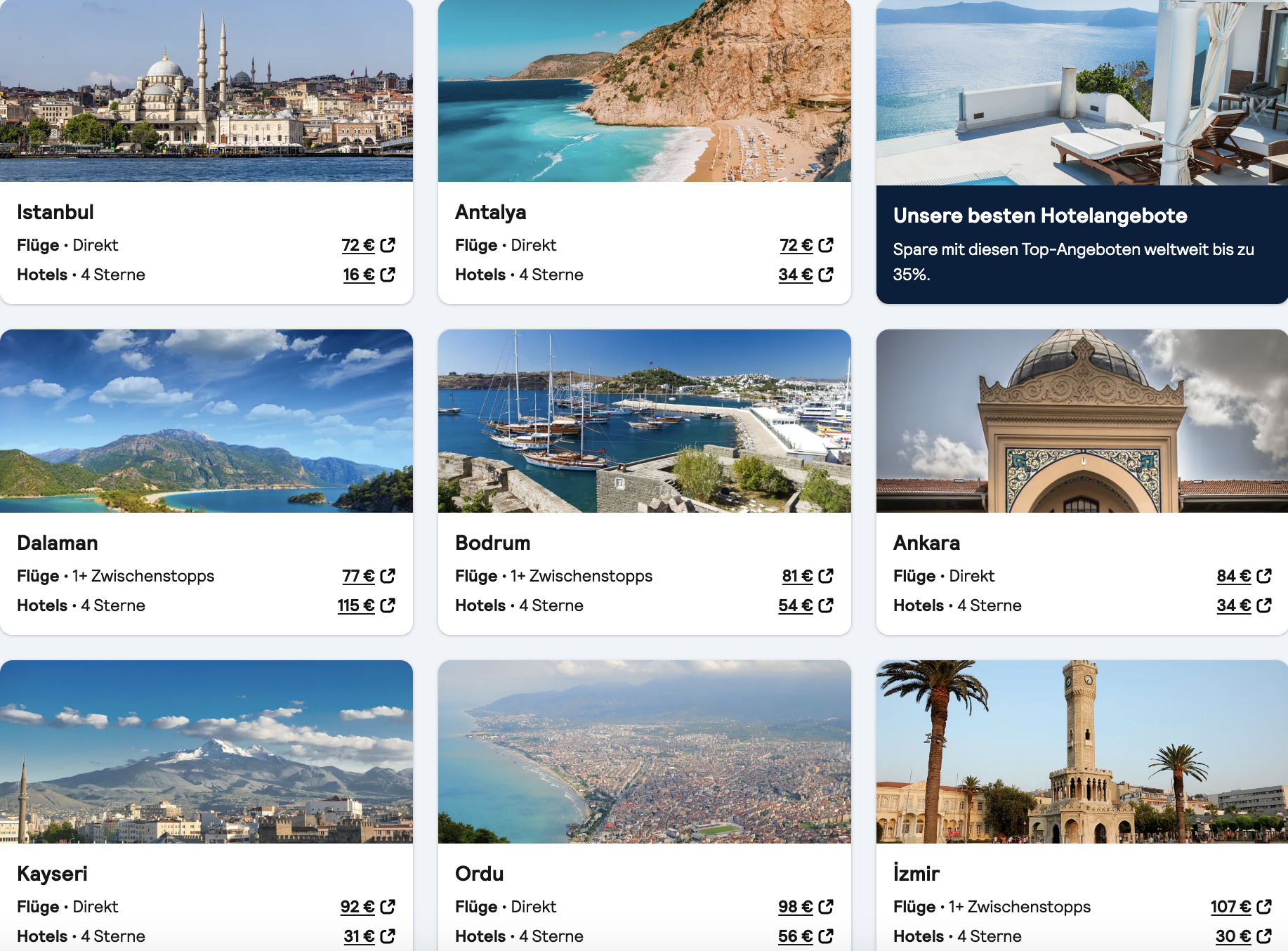Open the Unsere besten Hotelangebote promo card
This screenshot has width=1288, height=951.
[1082, 152]
